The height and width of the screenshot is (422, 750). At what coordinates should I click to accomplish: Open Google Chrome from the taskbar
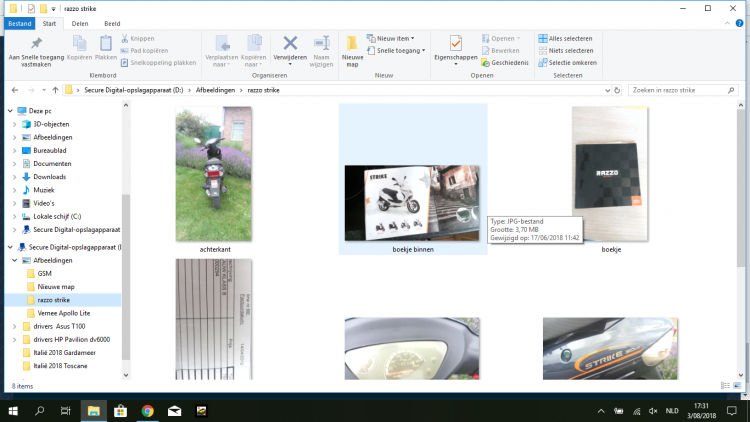click(x=147, y=410)
